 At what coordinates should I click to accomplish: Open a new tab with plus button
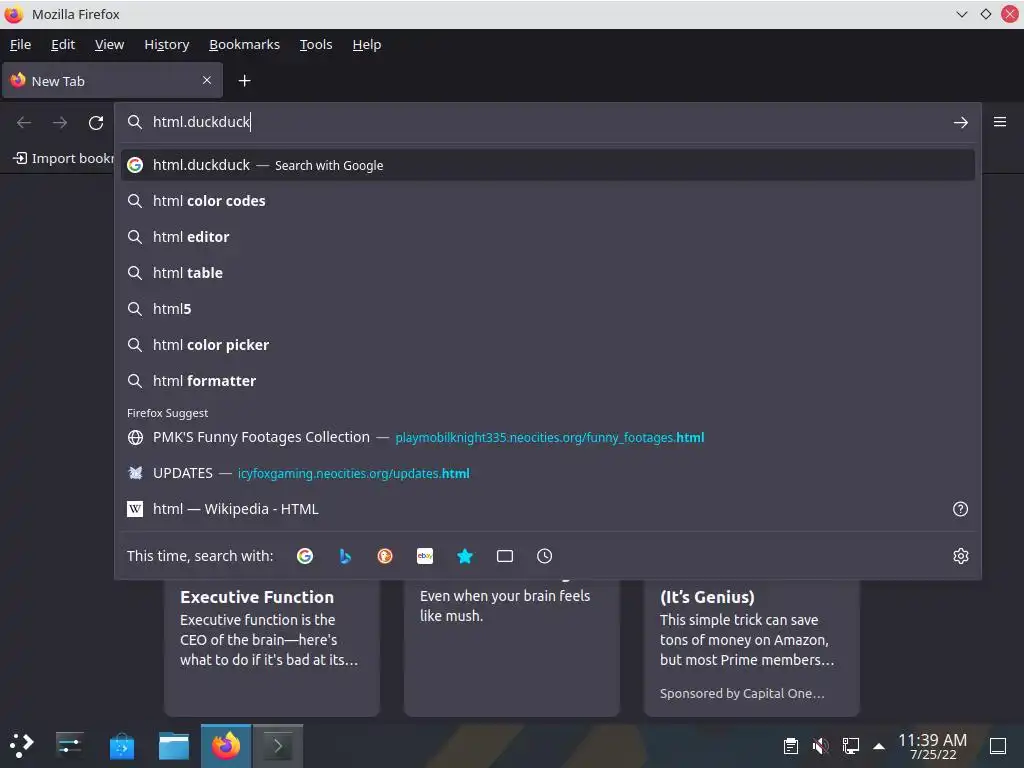[x=244, y=80]
